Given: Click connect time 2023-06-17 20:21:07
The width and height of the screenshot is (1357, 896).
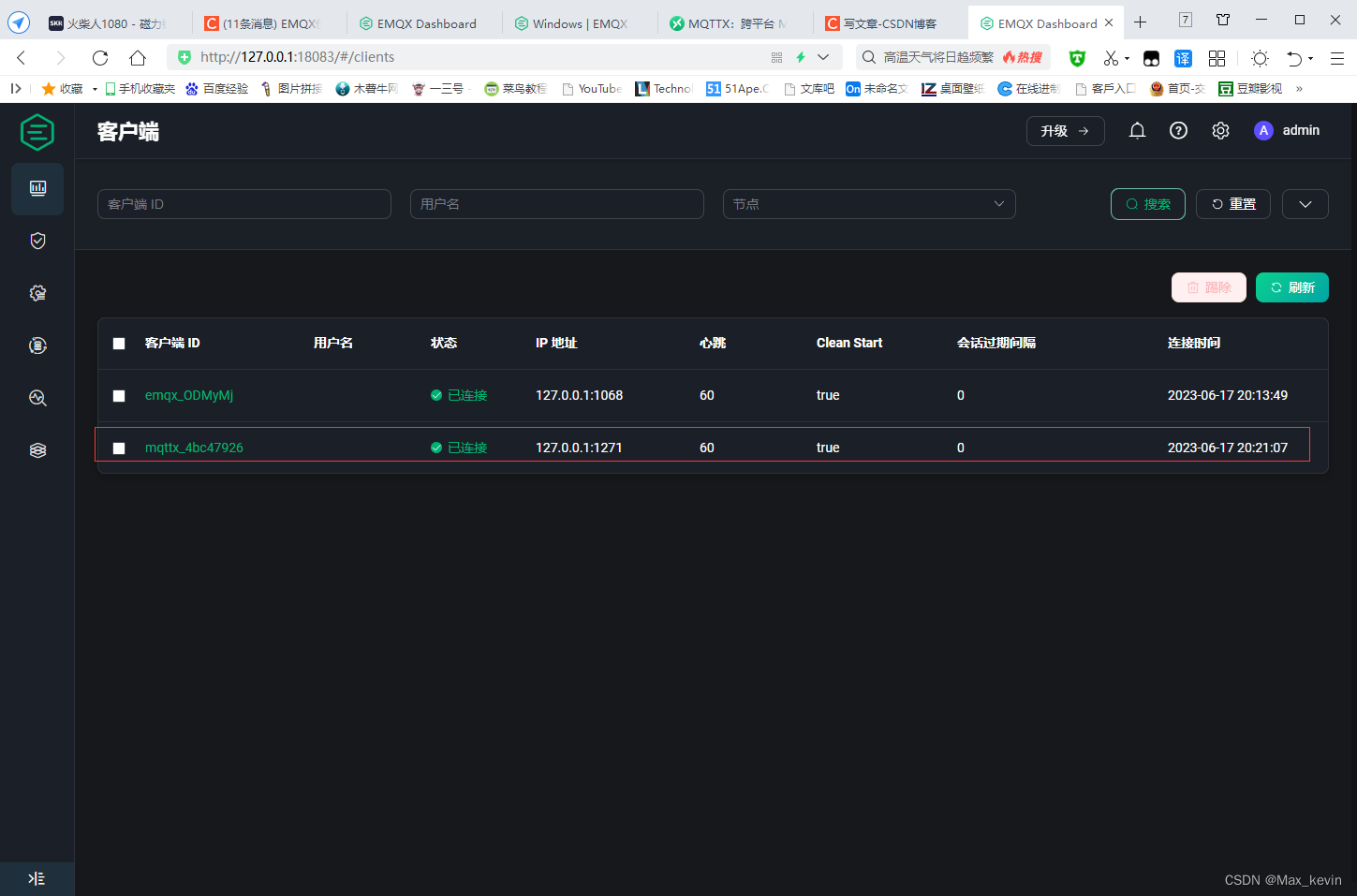Looking at the screenshot, I should pyautogui.click(x=1227, y=448).
